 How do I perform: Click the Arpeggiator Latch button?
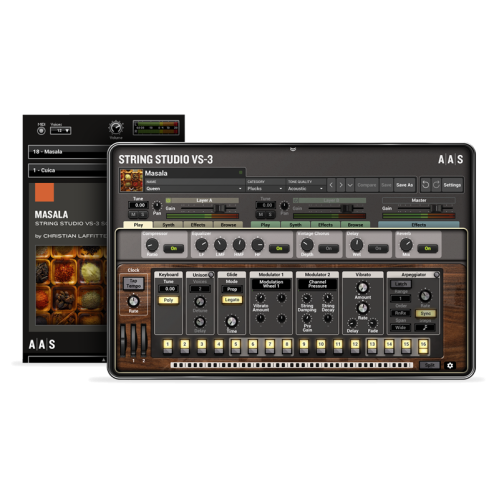[x=401, y=284]
